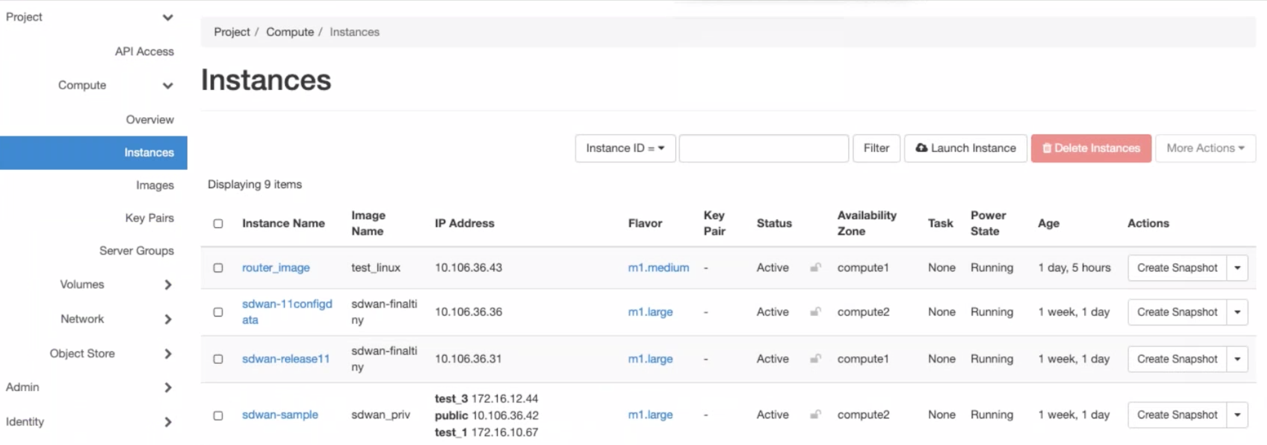The width and height of the screenshot is (1267, 445).
Task: Check the sdwan-11configdata row checkbox
Action: (218, 312)
